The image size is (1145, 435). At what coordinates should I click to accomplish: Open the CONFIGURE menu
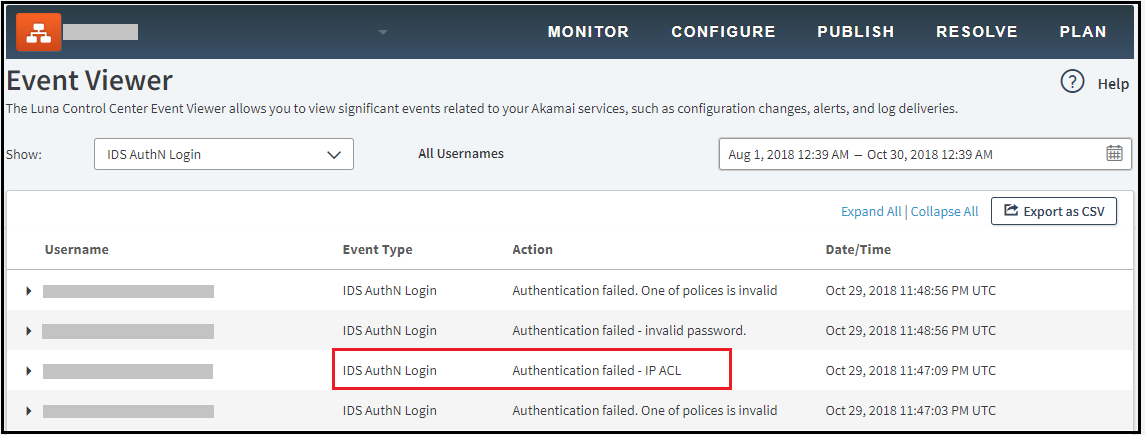pyautogui.click(x=723, y=32)
